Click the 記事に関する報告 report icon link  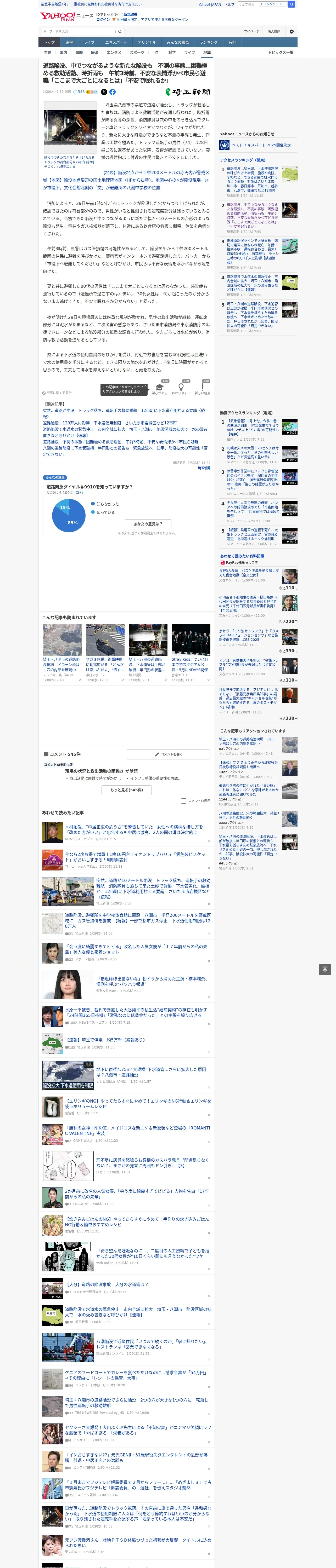click(57, 393)
